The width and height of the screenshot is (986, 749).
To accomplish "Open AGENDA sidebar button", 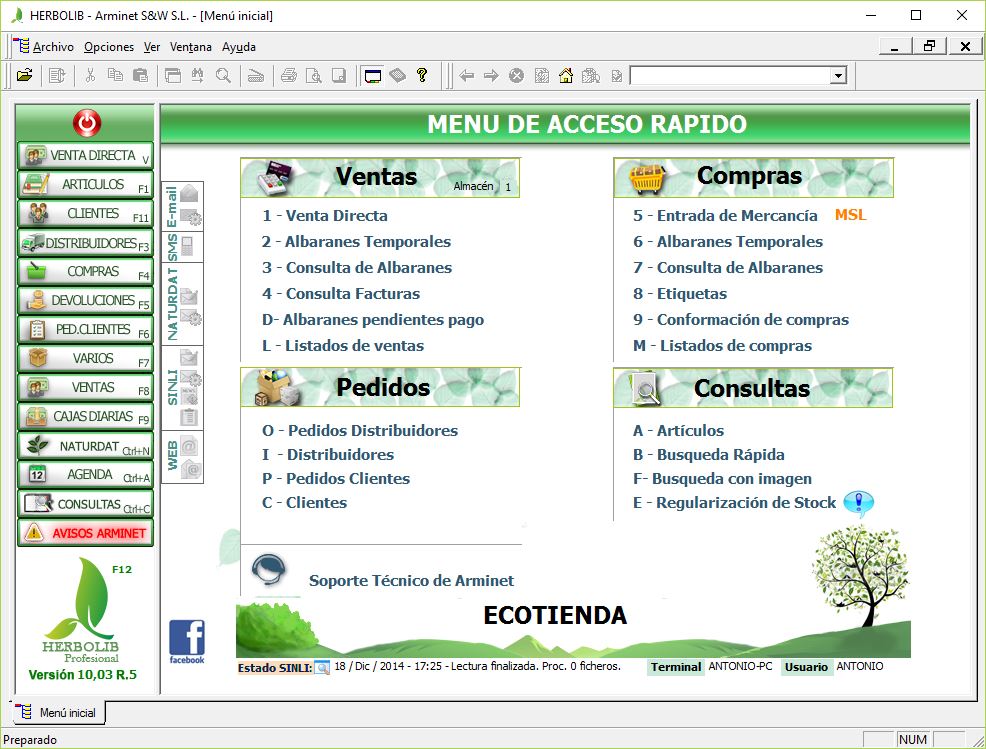I will click(86, 474).
